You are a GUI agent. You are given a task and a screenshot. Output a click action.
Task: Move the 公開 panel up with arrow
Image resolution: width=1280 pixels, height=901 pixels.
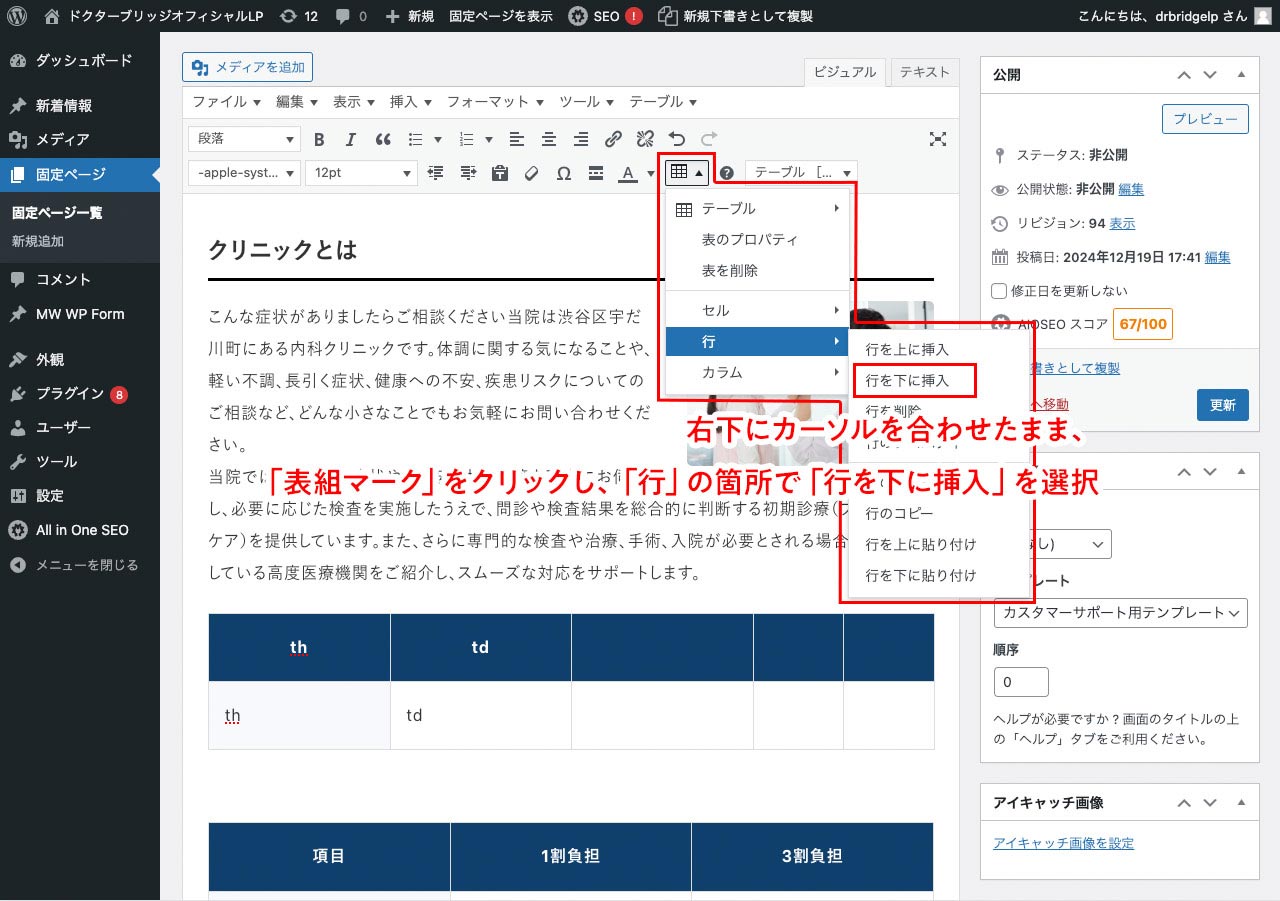click(x=1184, y=75)
